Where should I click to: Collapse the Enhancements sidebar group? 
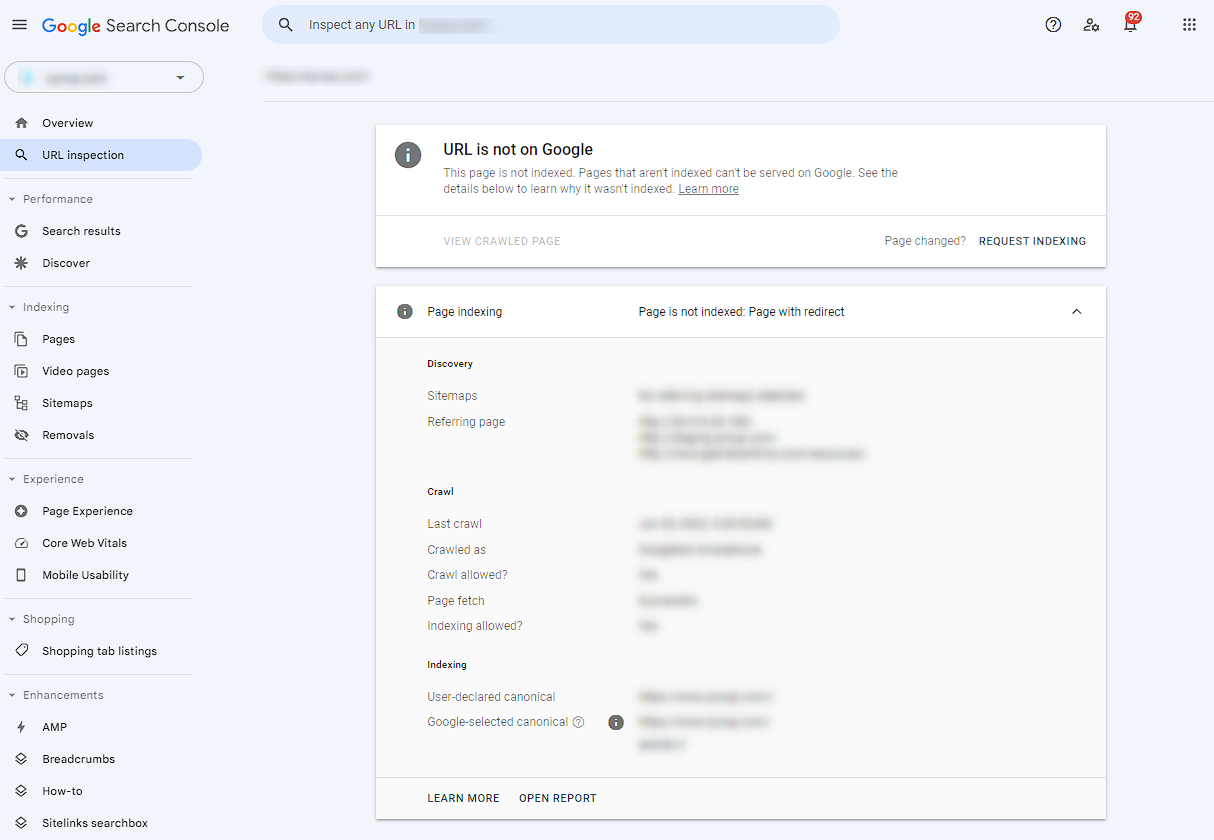tap(12, 695)
